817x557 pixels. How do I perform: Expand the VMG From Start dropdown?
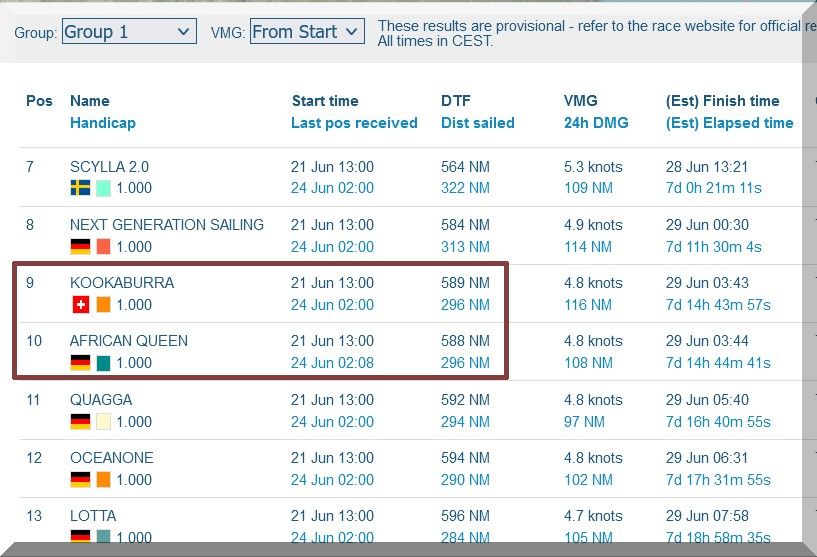(306, 32)
